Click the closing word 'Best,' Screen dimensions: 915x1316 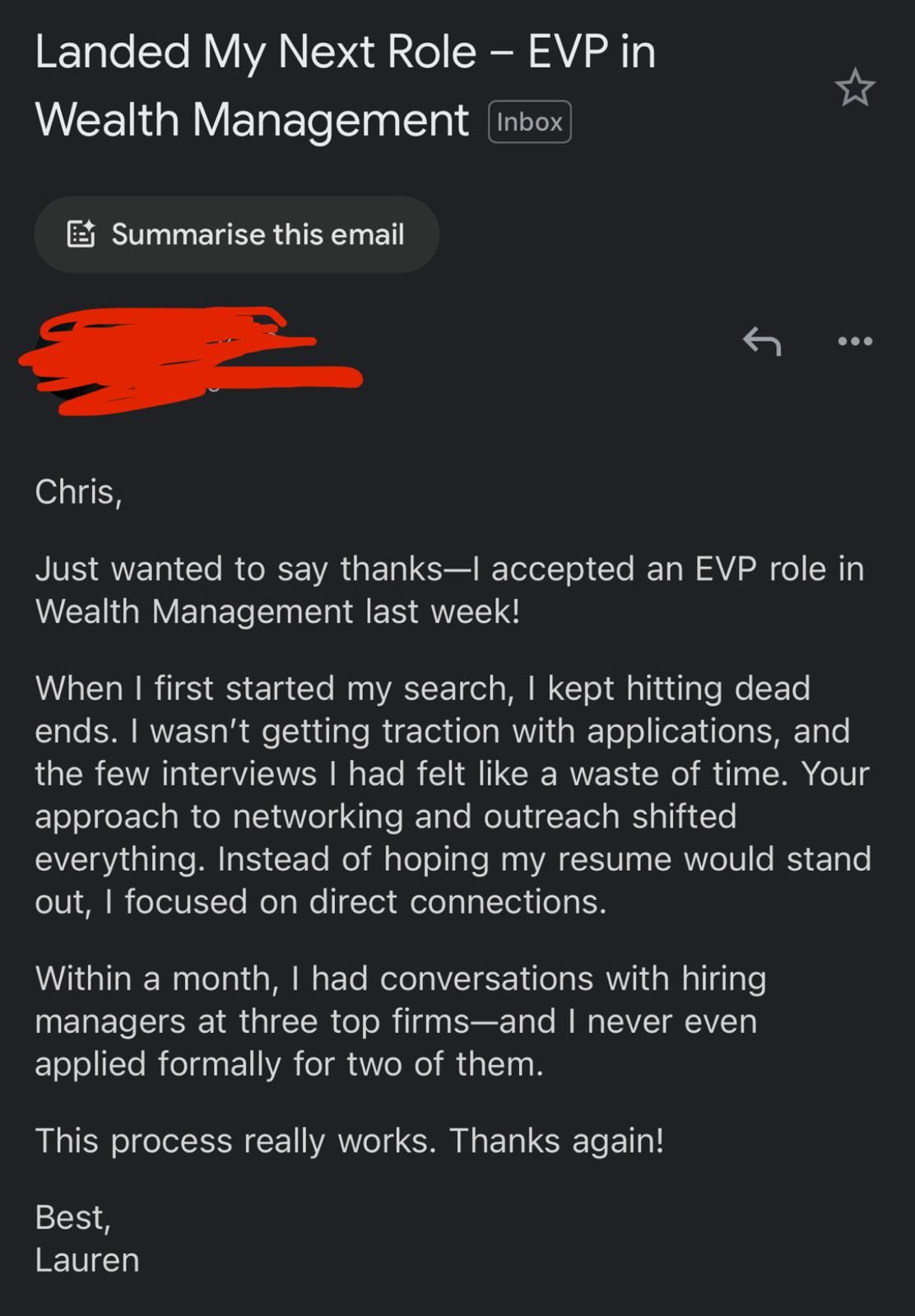[72, 1217]
